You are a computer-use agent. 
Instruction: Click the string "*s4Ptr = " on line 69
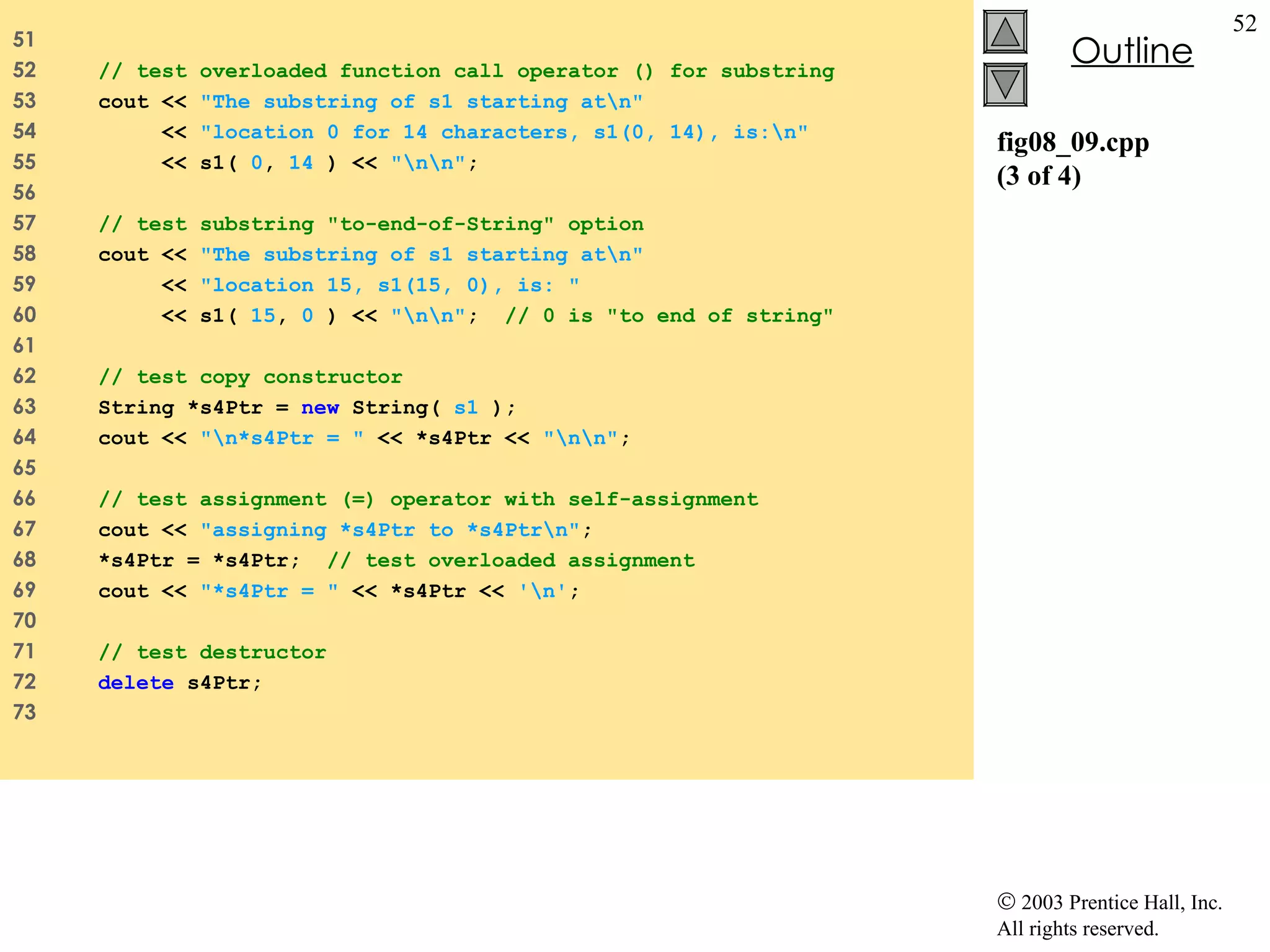(269, 591)
